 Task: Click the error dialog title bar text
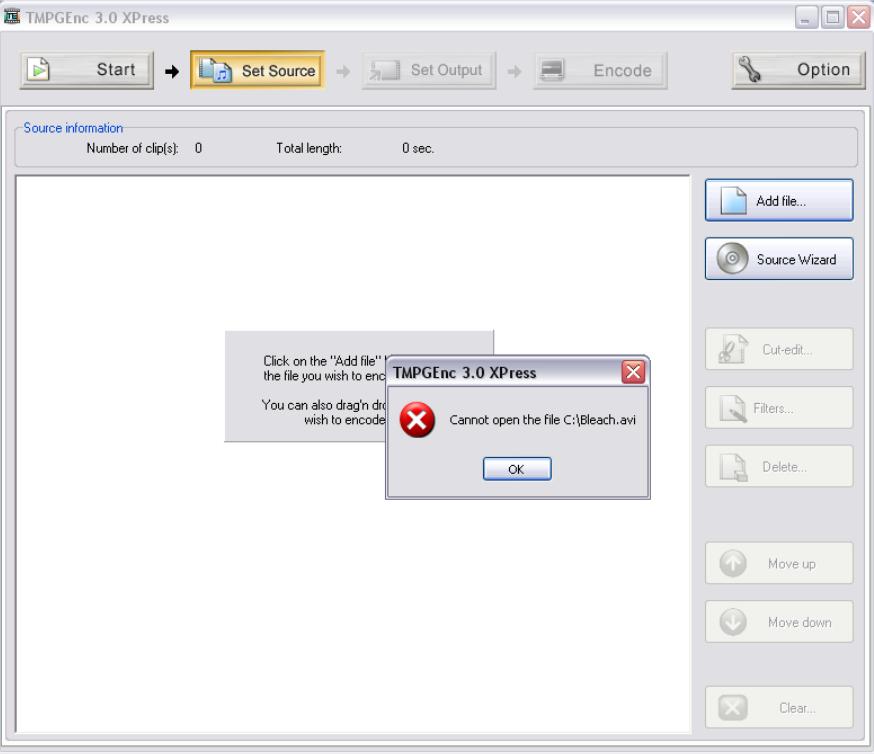(465, 373)
